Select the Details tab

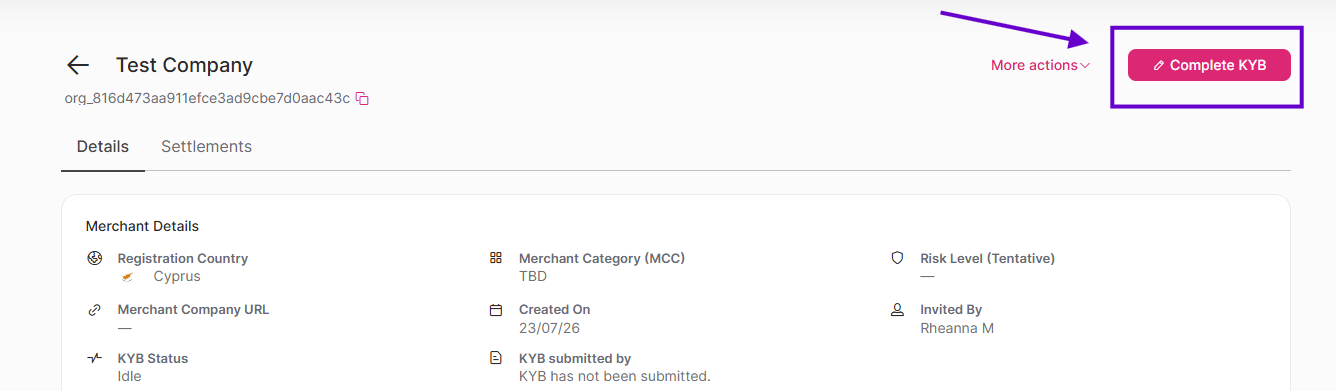pos(103,146)
